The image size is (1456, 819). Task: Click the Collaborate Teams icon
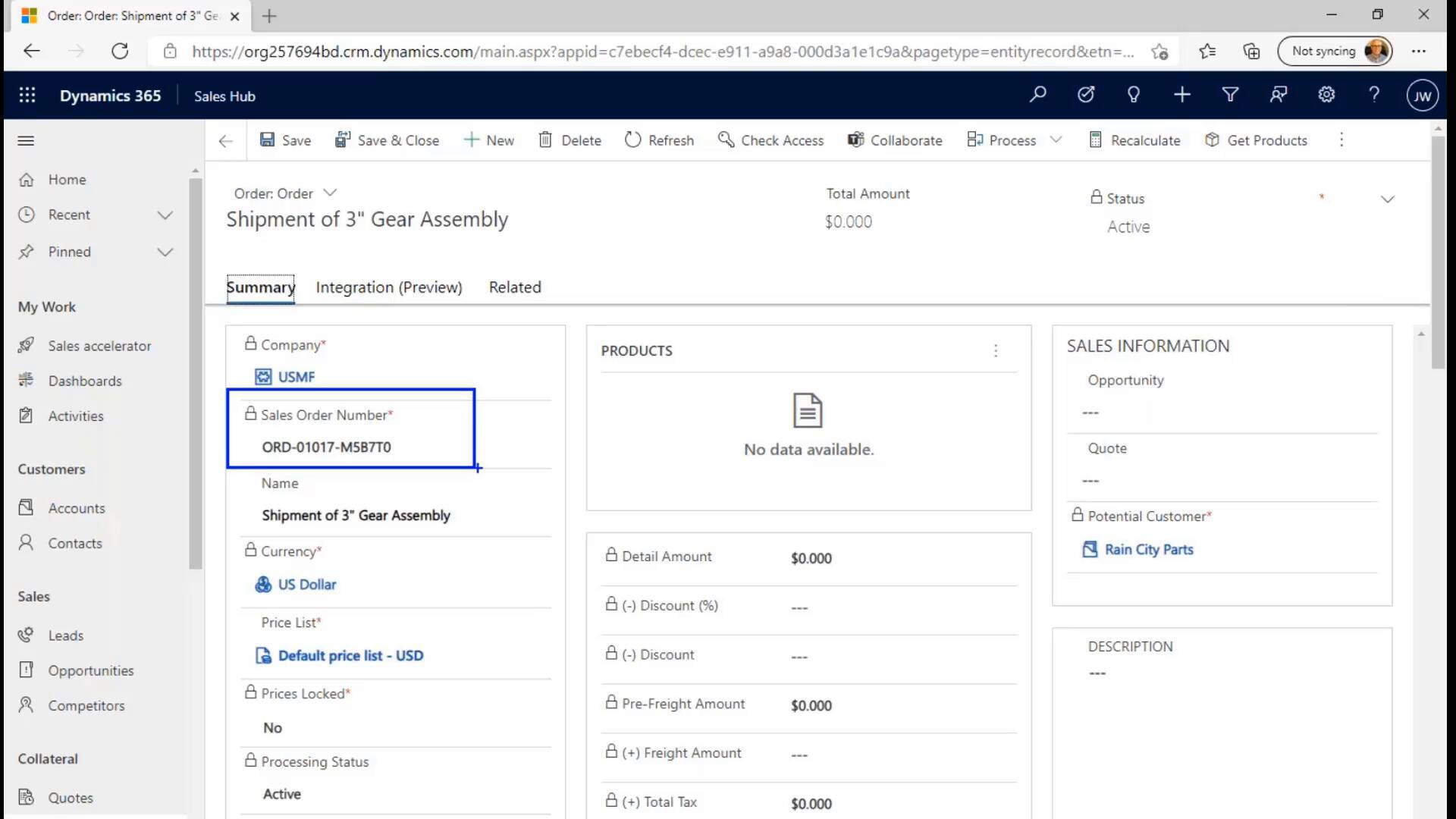pyautogui.click(x=856, y=140)
